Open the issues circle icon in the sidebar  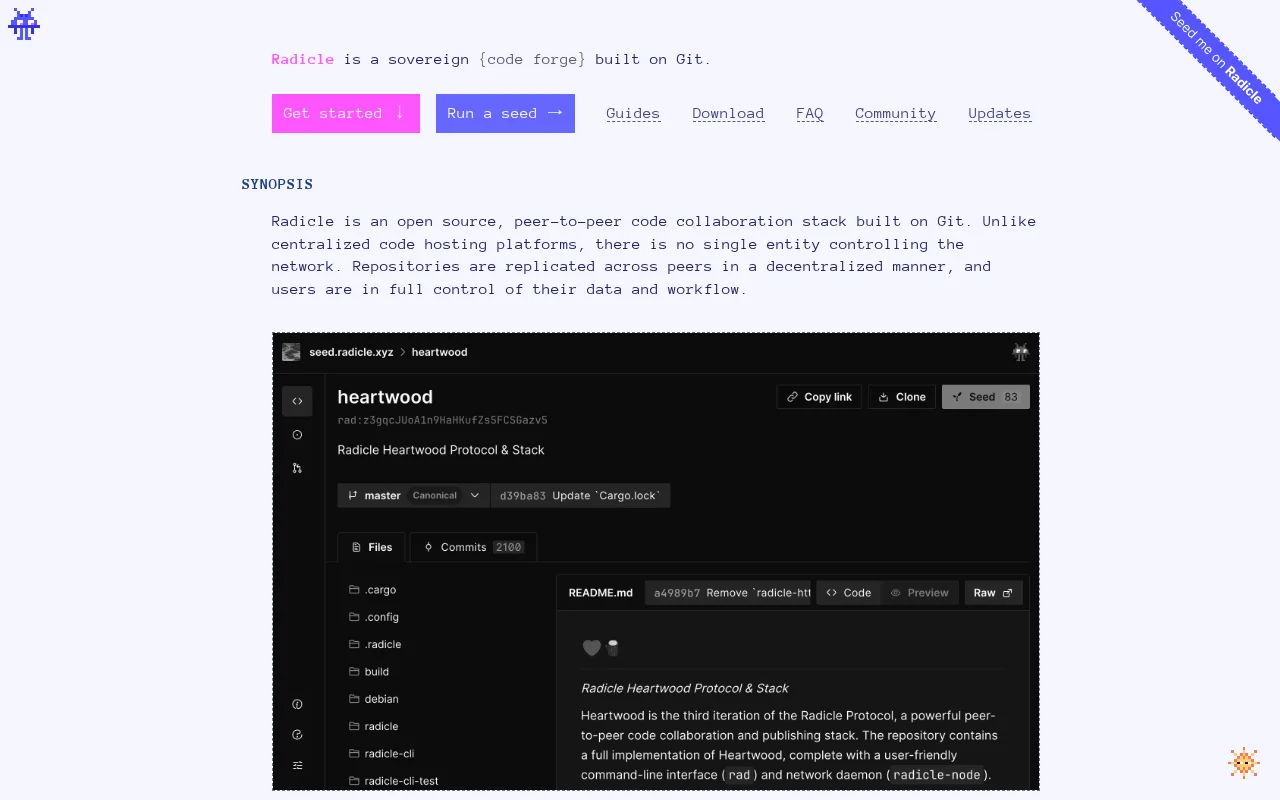click(297, 435)
